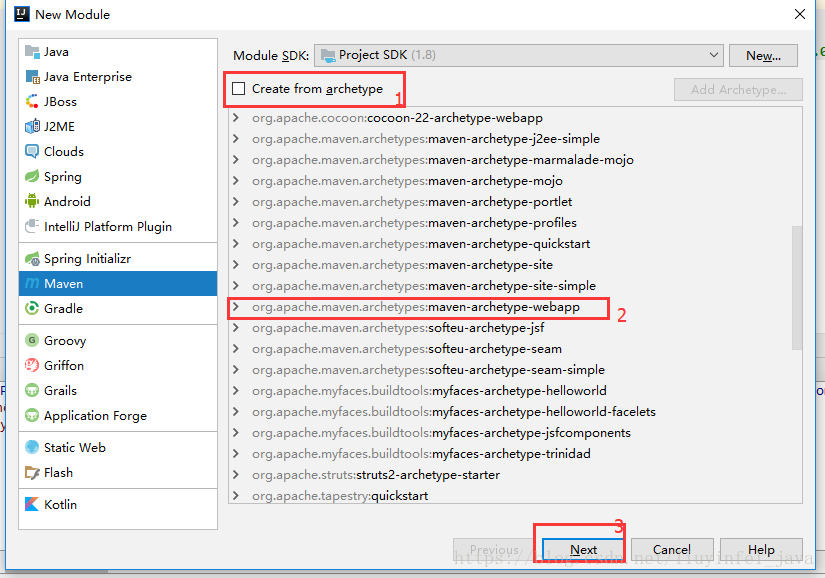
Task: Click the Clouds icon
Action: click(x=32, y=151)
